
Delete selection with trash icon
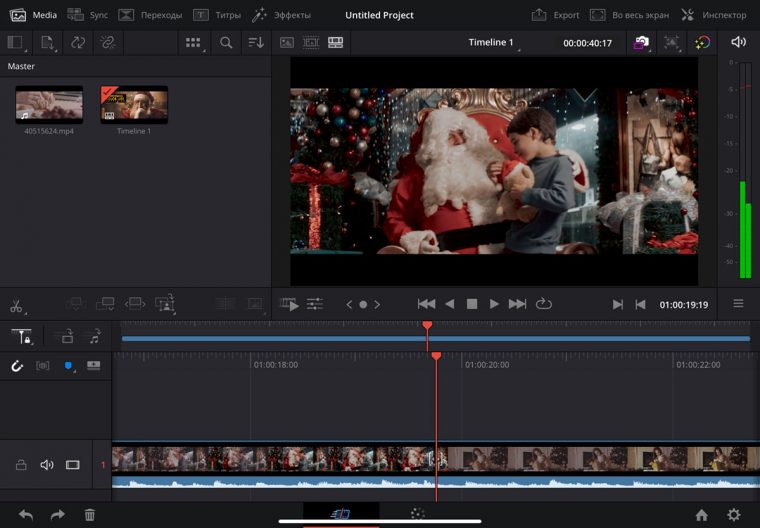[x=90, y=515]
